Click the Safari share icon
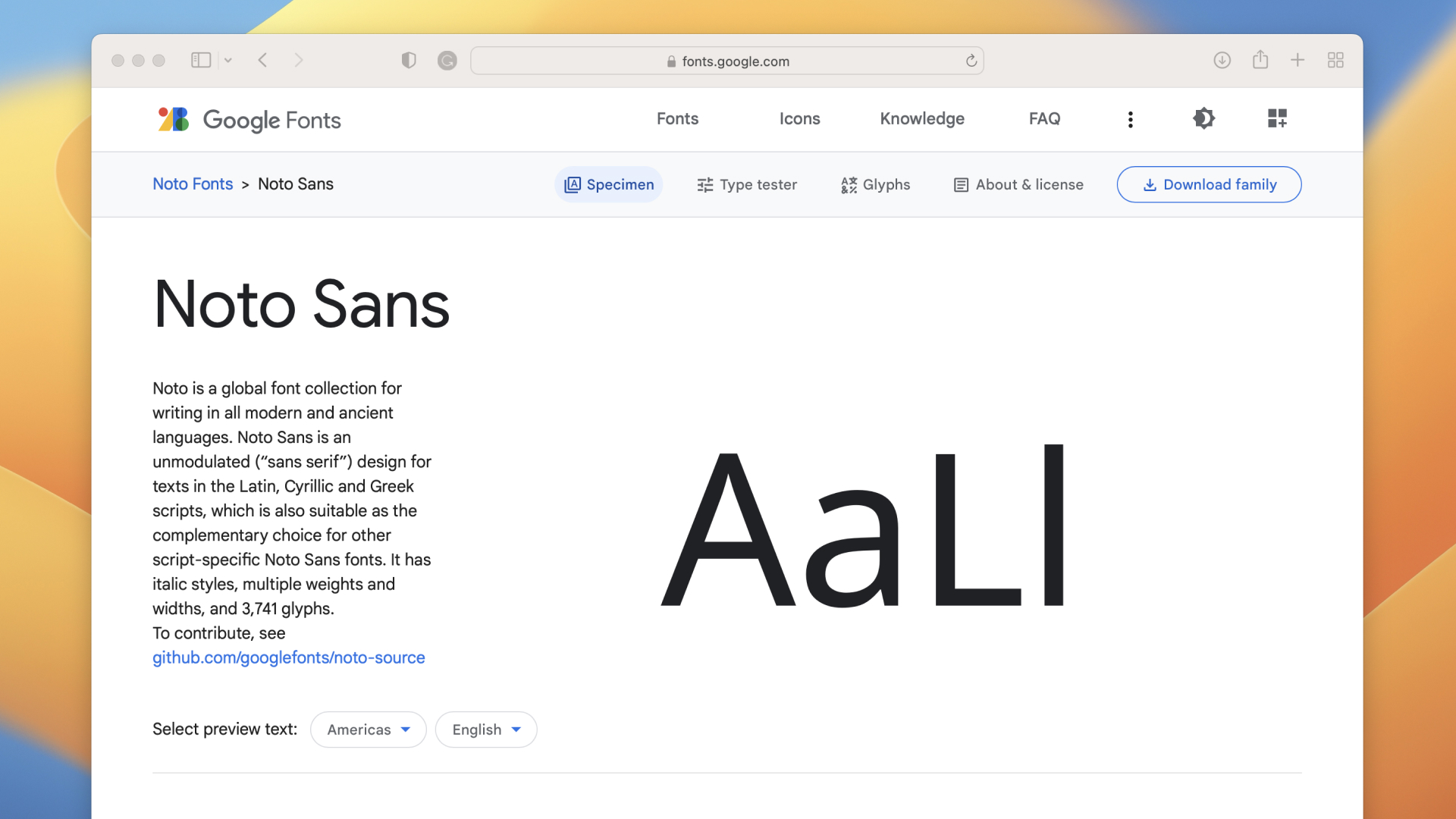The width and height of the screenshot is (1456, 819). 1260,60
